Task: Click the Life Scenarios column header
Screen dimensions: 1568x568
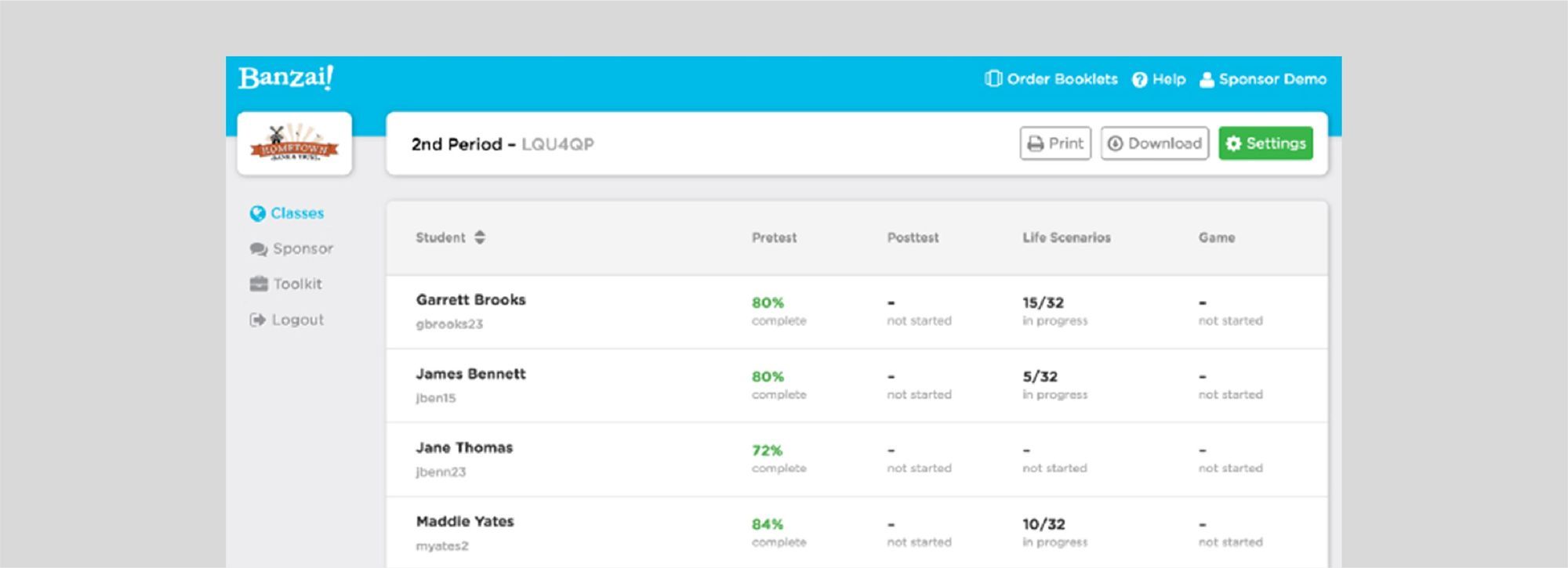Action: (x=1066, y=237)
